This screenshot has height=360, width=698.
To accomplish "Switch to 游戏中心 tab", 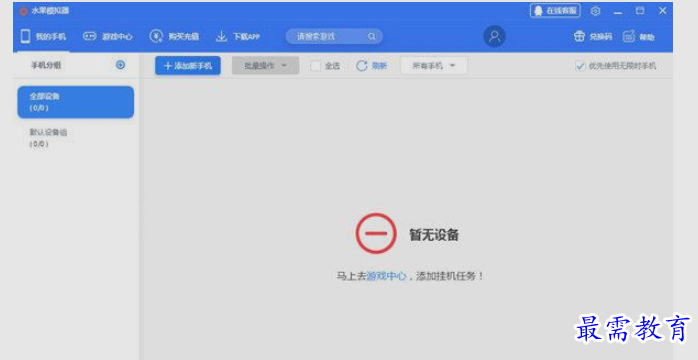I will (x=108, y=36).
